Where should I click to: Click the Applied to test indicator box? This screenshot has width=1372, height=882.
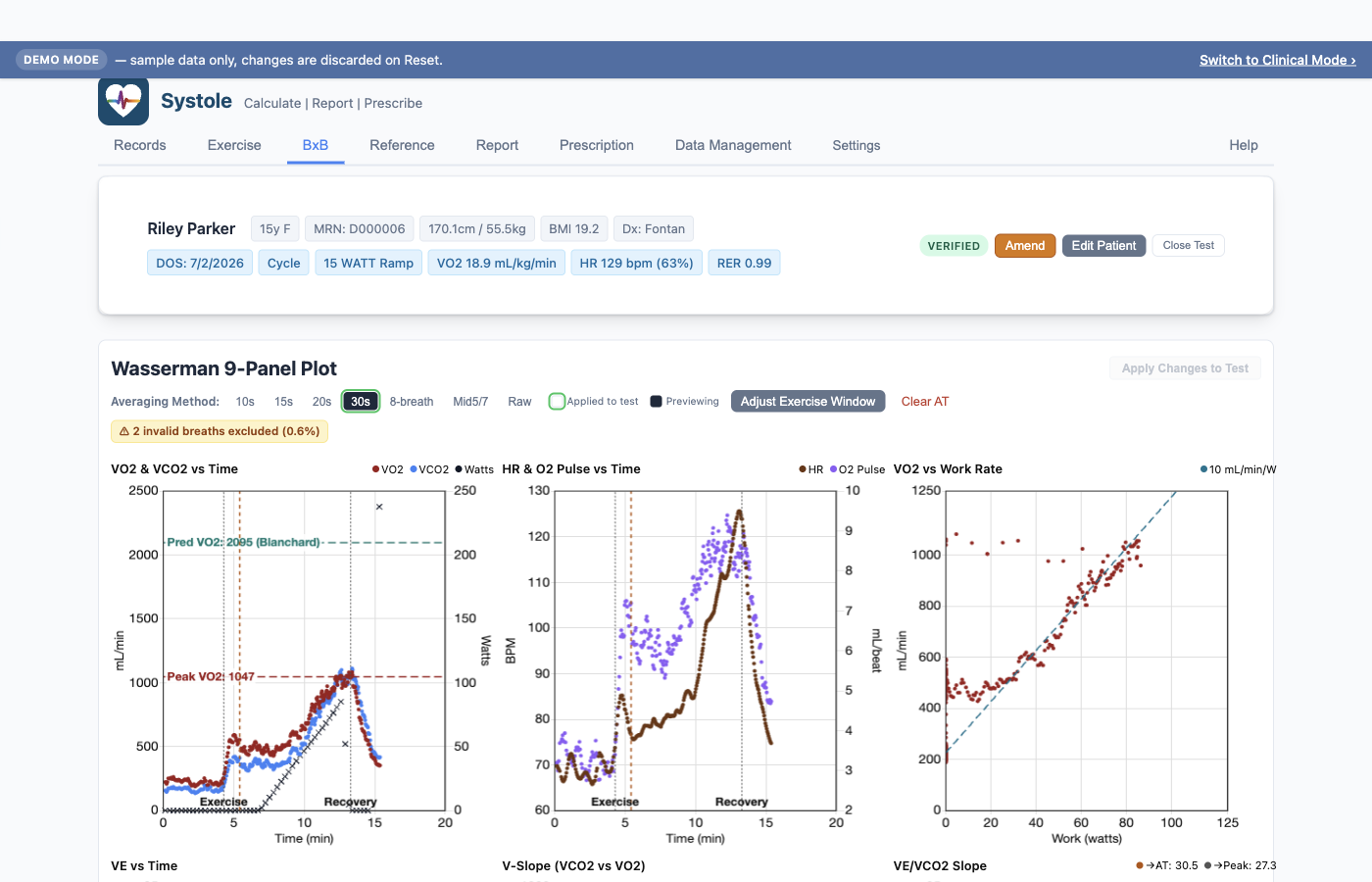point(557,401)
